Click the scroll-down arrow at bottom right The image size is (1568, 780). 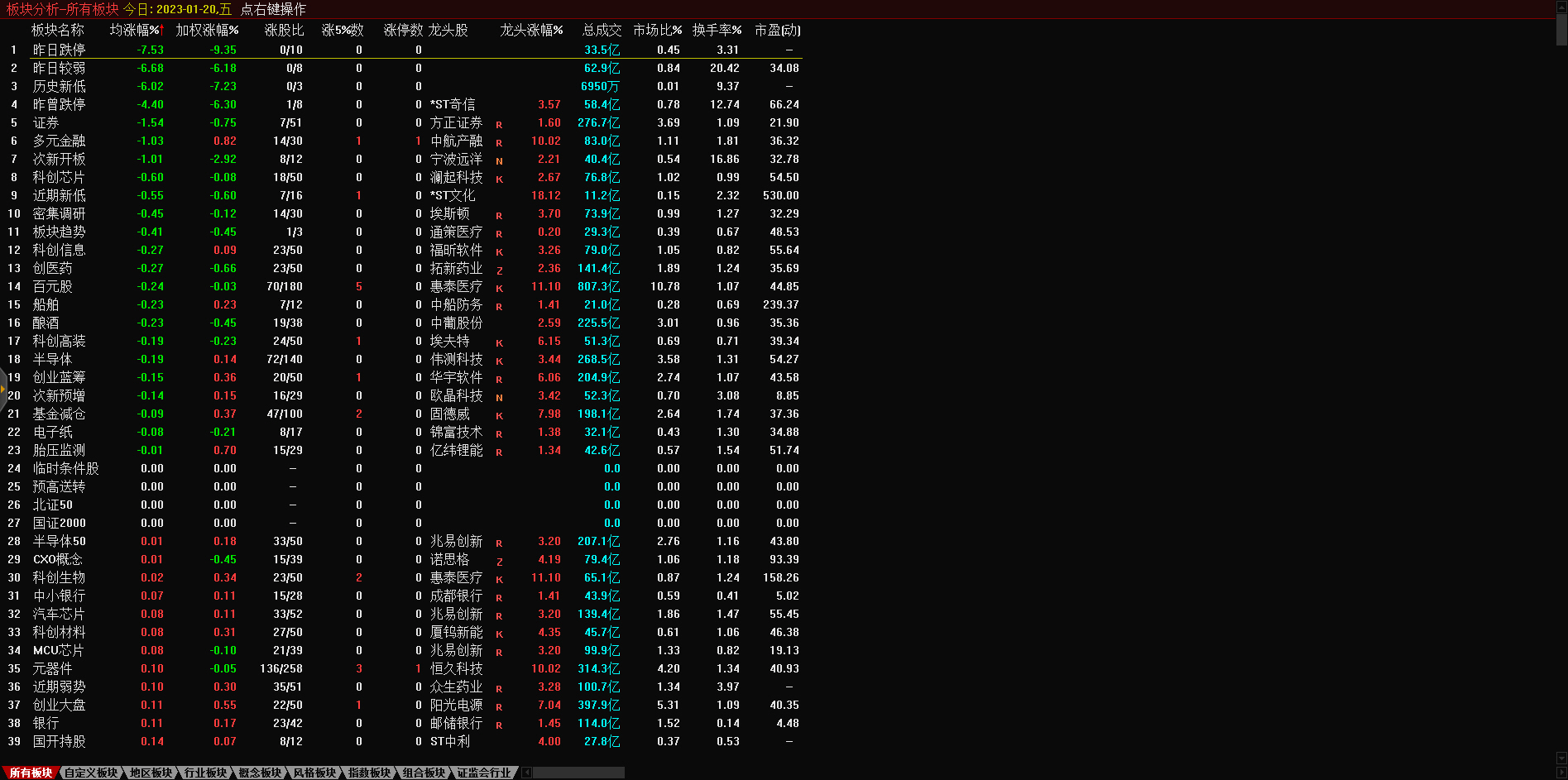pyautogui.click(x=1561, y=758)
